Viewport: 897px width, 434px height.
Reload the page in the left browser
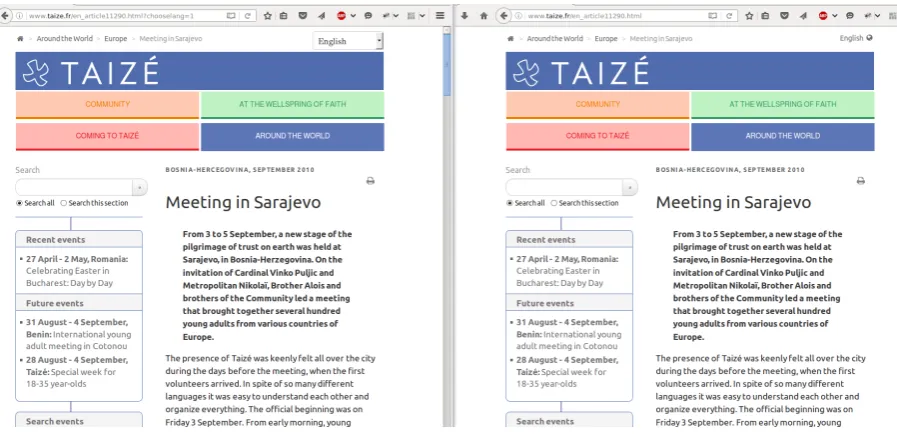pos(247,16)
